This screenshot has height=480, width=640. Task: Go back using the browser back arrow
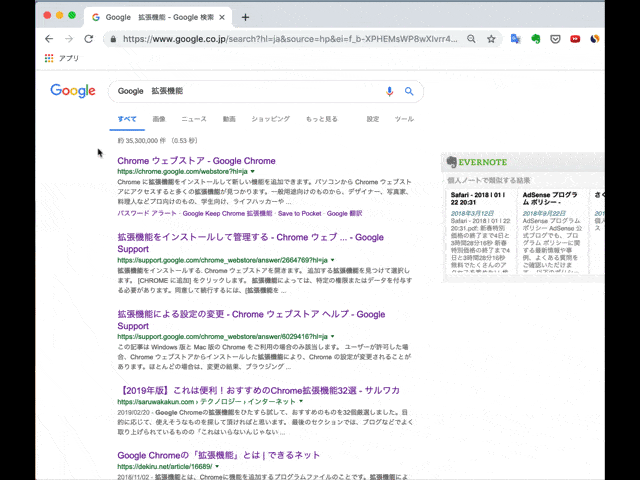tap(49, 39)
